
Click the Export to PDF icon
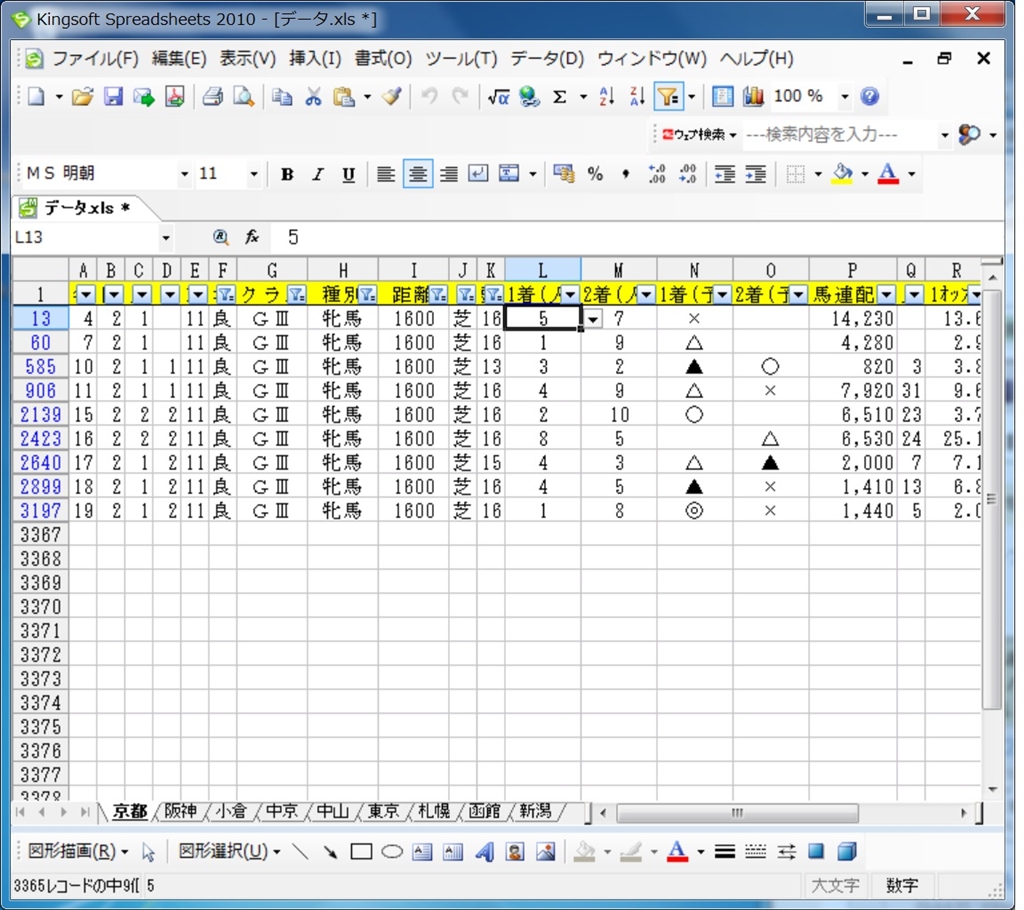175,97
